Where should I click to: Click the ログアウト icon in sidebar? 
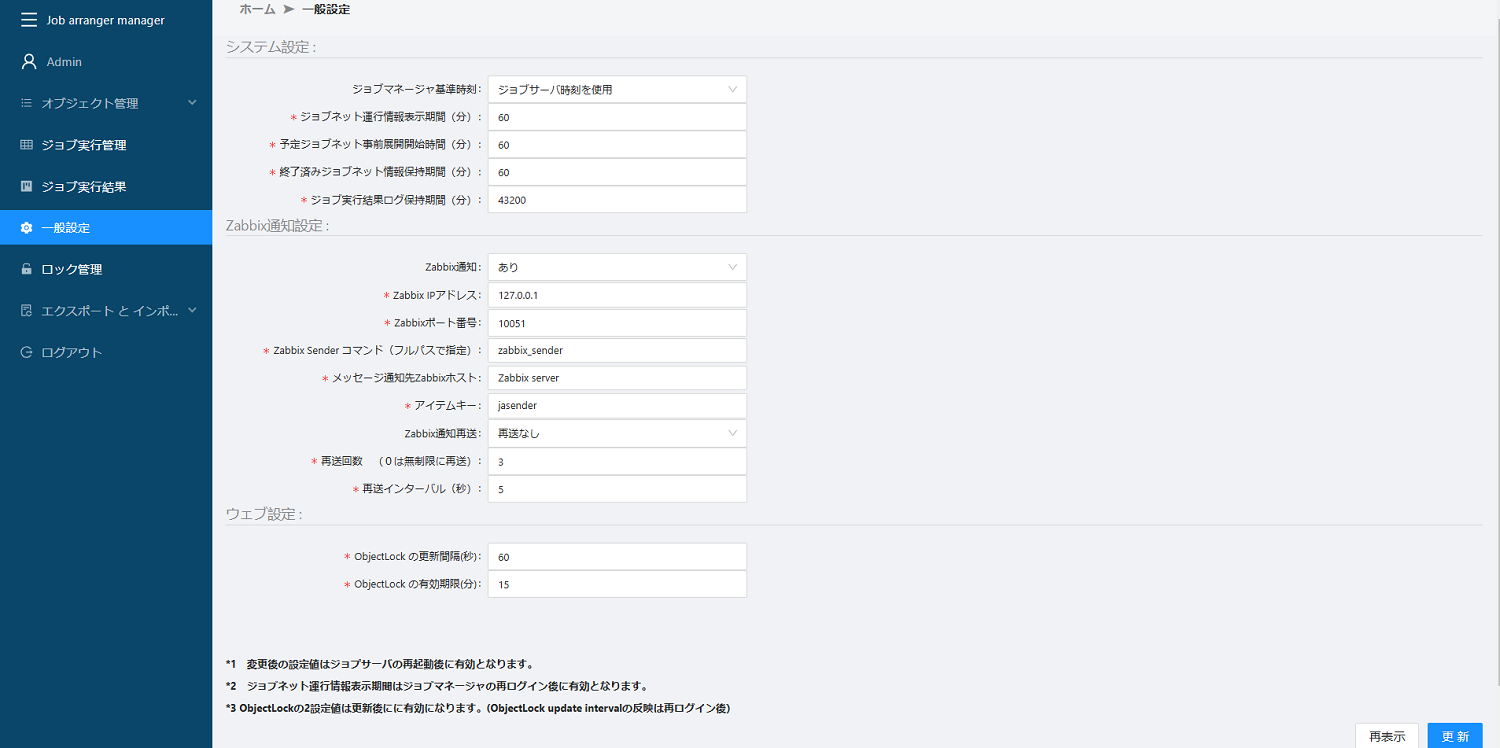[x=27, y=352]
